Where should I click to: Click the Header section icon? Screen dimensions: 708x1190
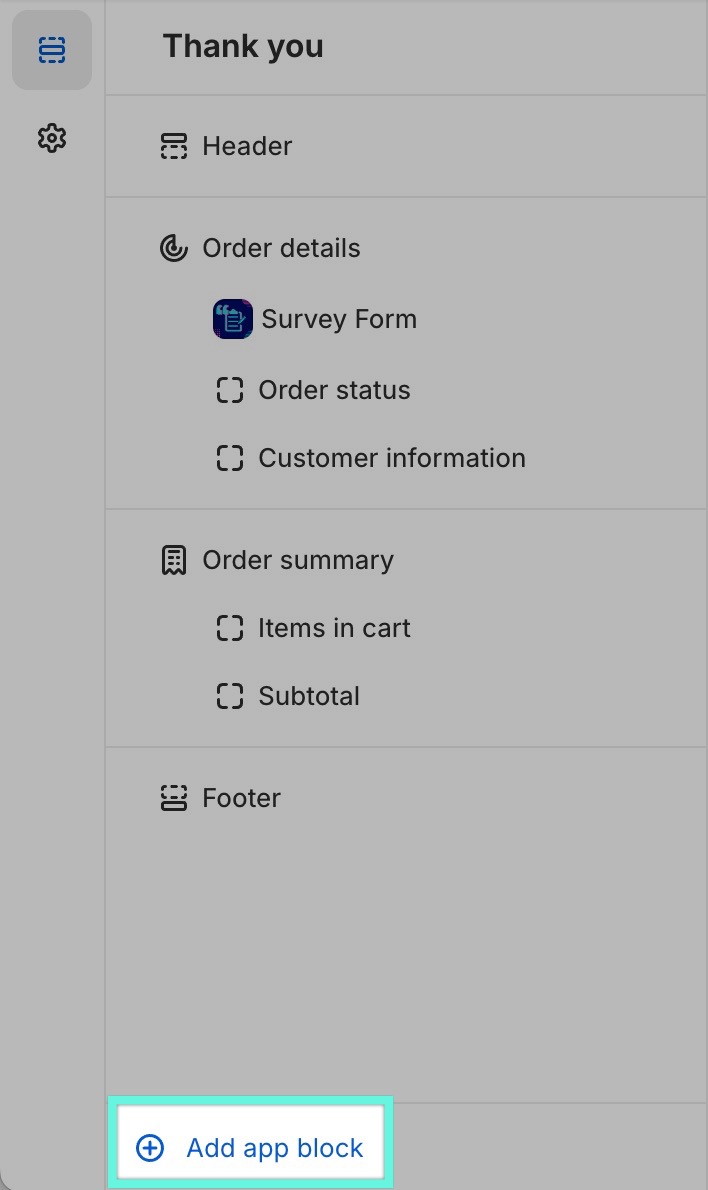point(174,147)
